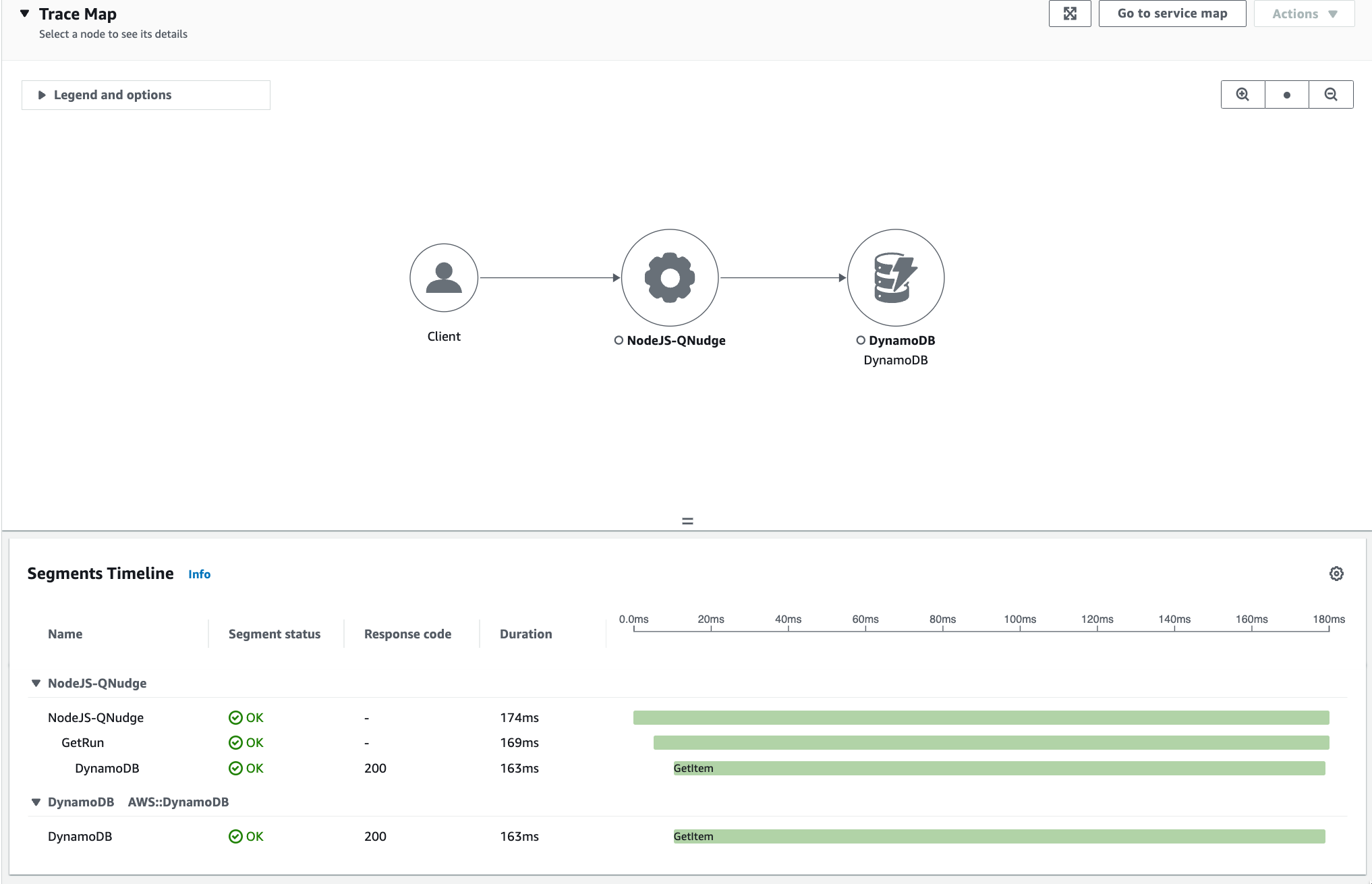Expand the trace map to fullscreen
The width and height of the screenshot is (1372, 884).
(1070, 13)
